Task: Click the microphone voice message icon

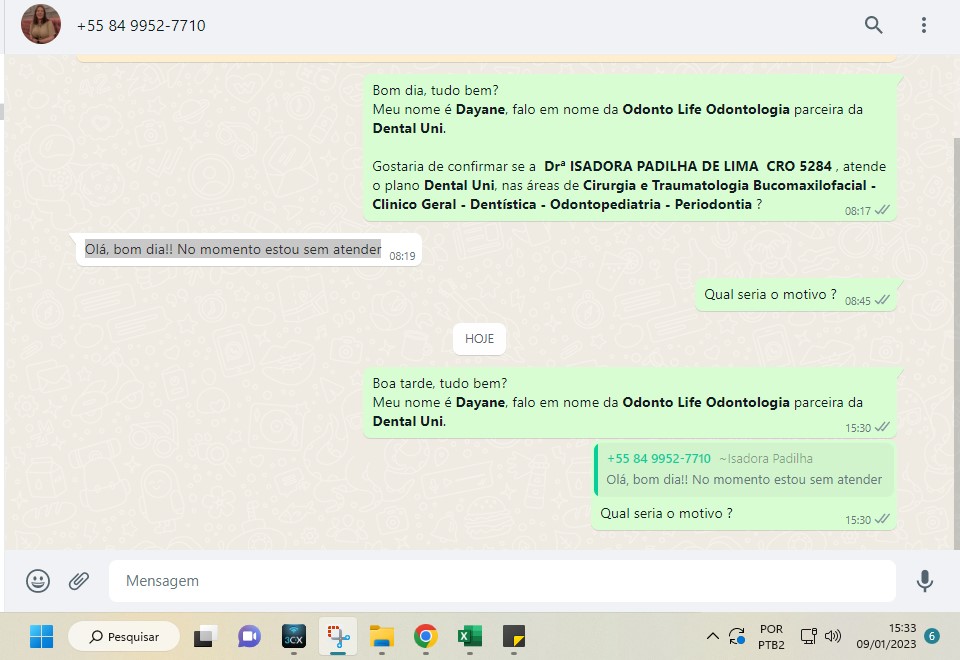Action: pos(925,581)
